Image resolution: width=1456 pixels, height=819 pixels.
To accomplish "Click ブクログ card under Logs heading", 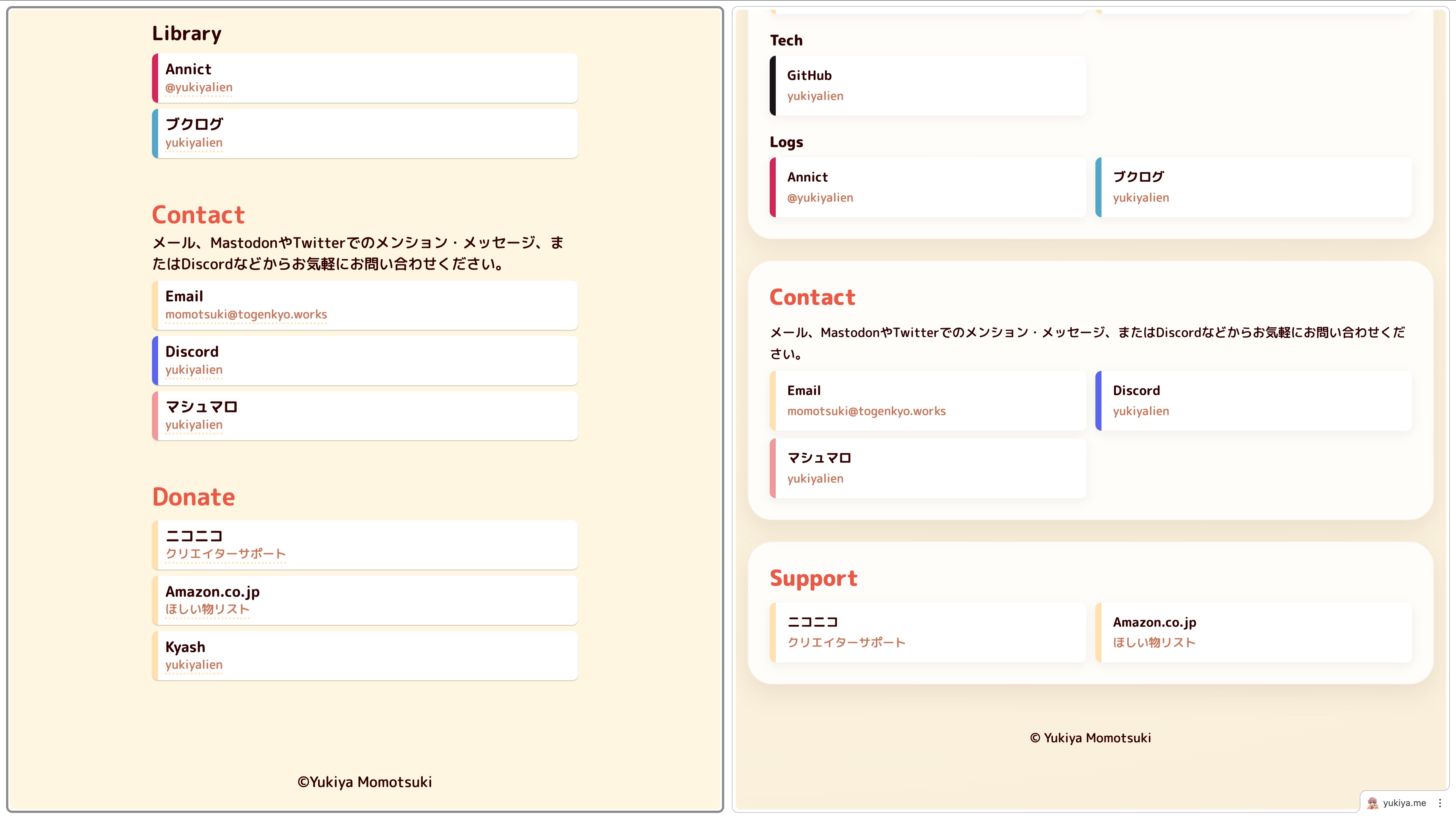I will (x=1252, y=187).
